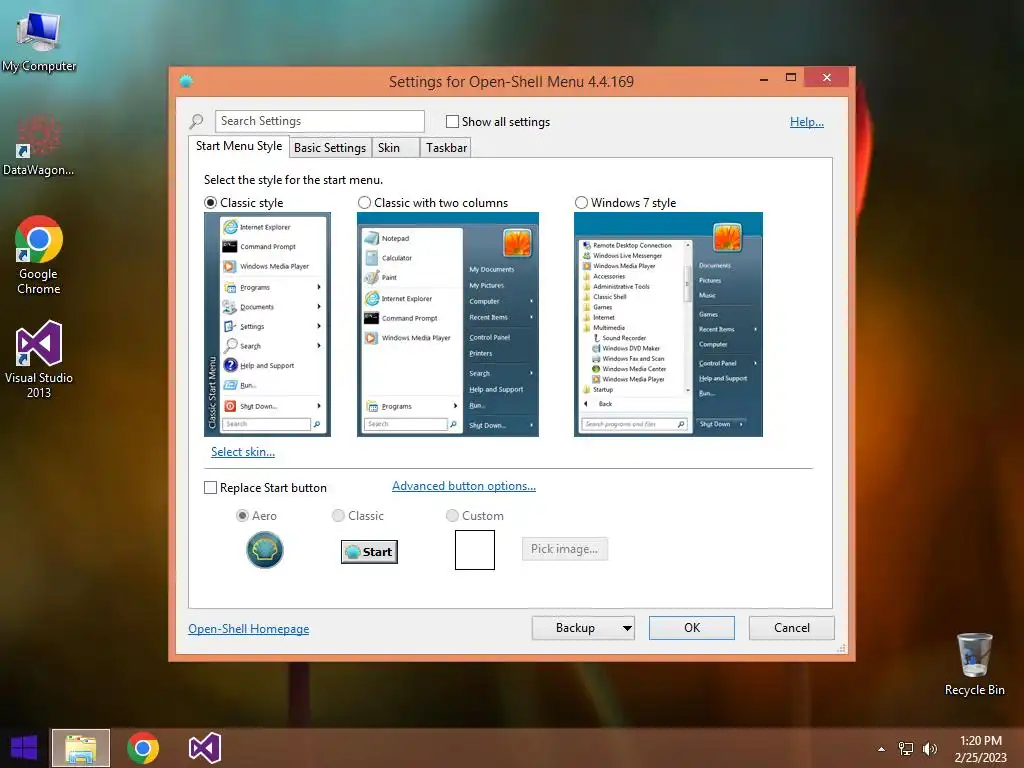The height and width of the screenshot is (768, 1024).
Task: Launch Google Chrome from the desktop
Action: pyautogui.click(x=39, y=255)
